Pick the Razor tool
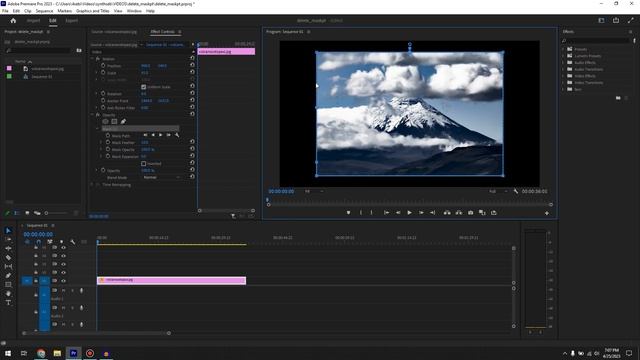 click(8, 258)
